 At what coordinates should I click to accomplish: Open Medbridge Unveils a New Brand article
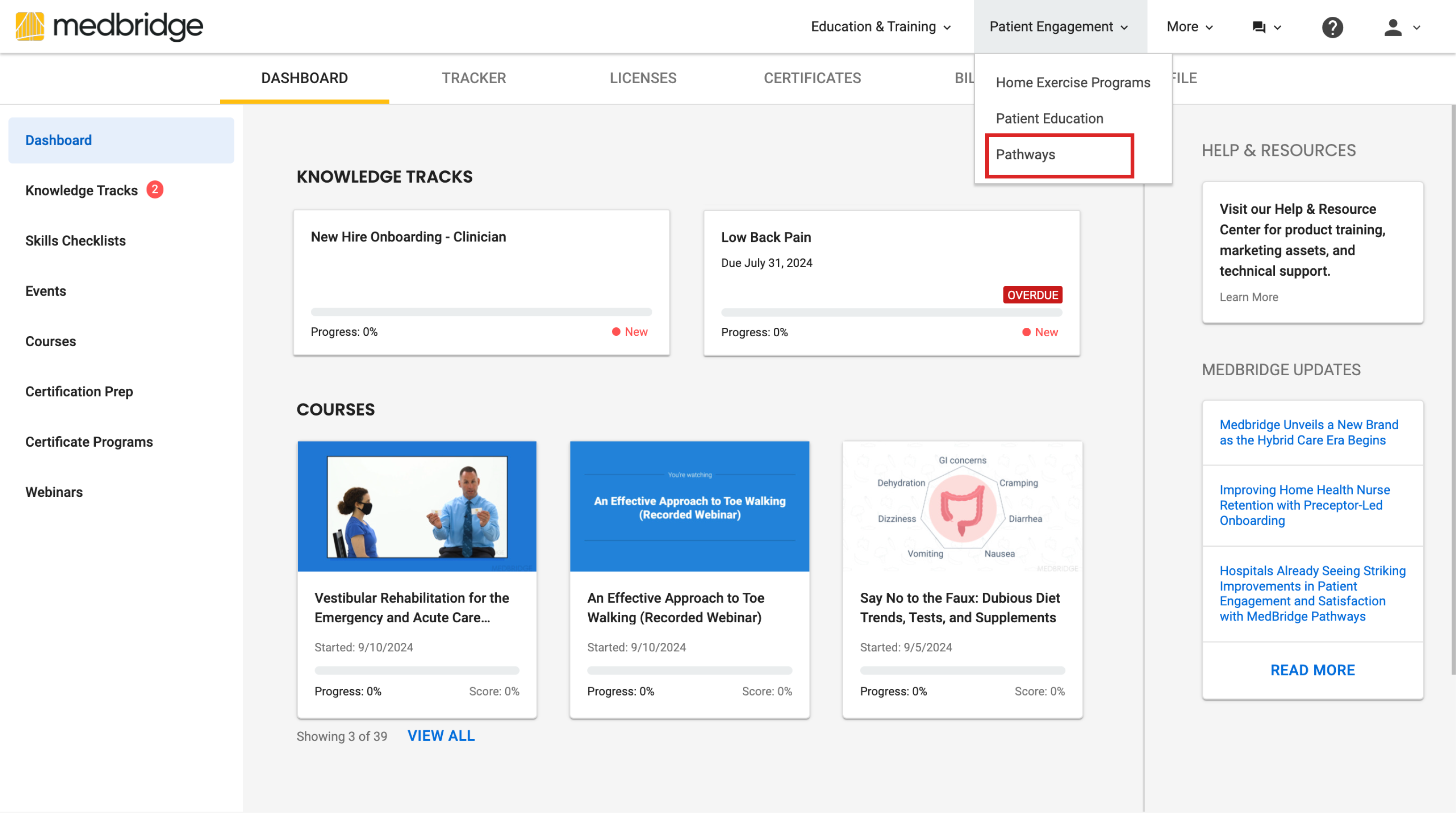pos(1309,433)
